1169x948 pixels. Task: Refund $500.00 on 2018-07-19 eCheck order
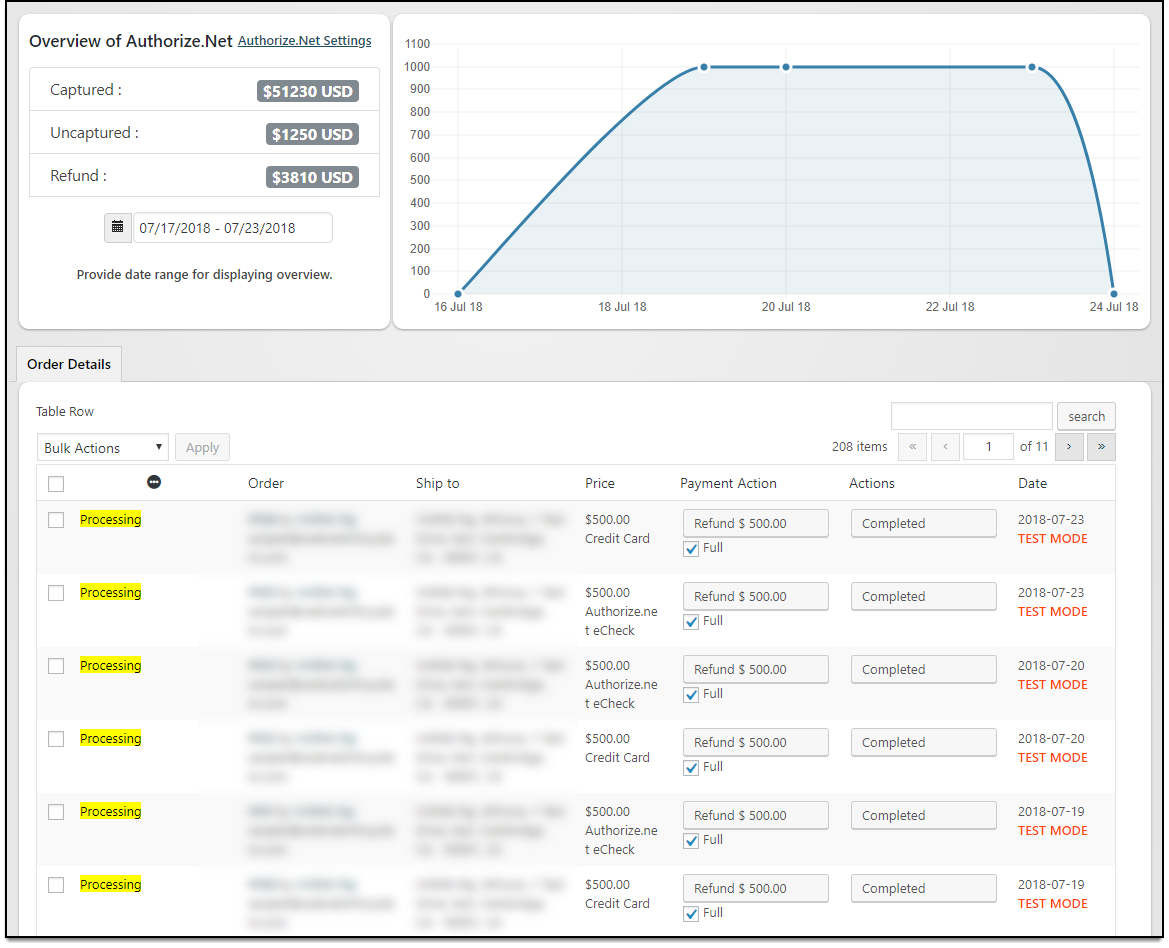(755, 815)
